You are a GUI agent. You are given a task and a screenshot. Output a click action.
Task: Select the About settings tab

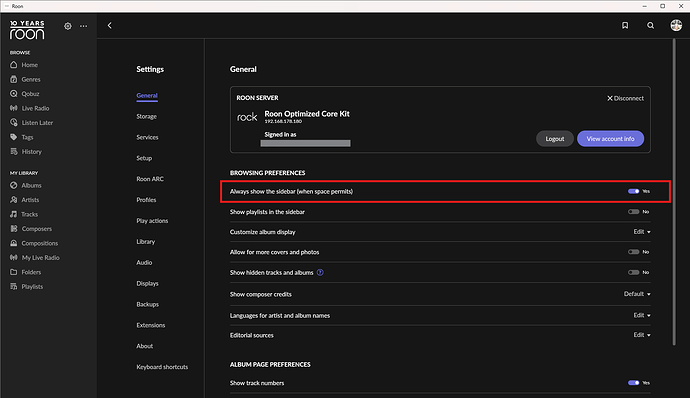pos(145,346)
